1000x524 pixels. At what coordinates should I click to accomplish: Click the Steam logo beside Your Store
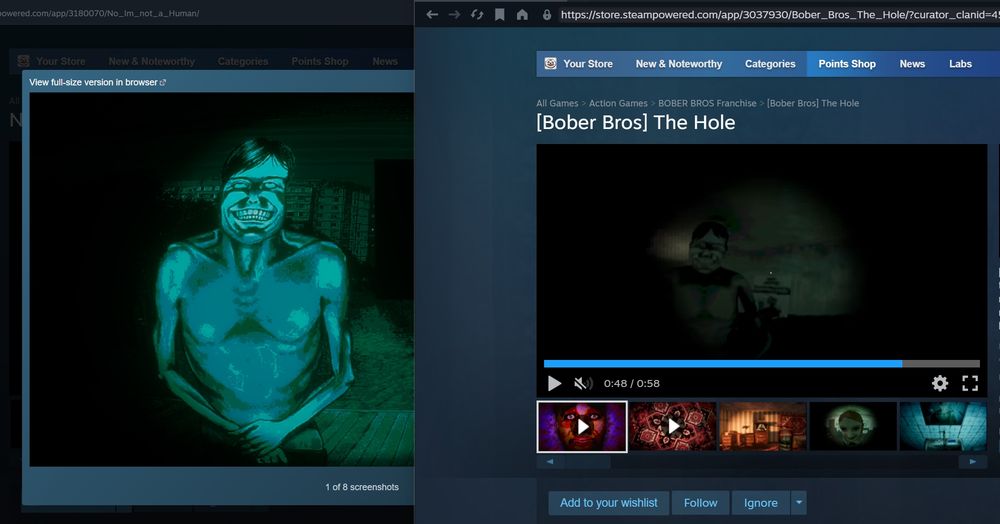550,64
